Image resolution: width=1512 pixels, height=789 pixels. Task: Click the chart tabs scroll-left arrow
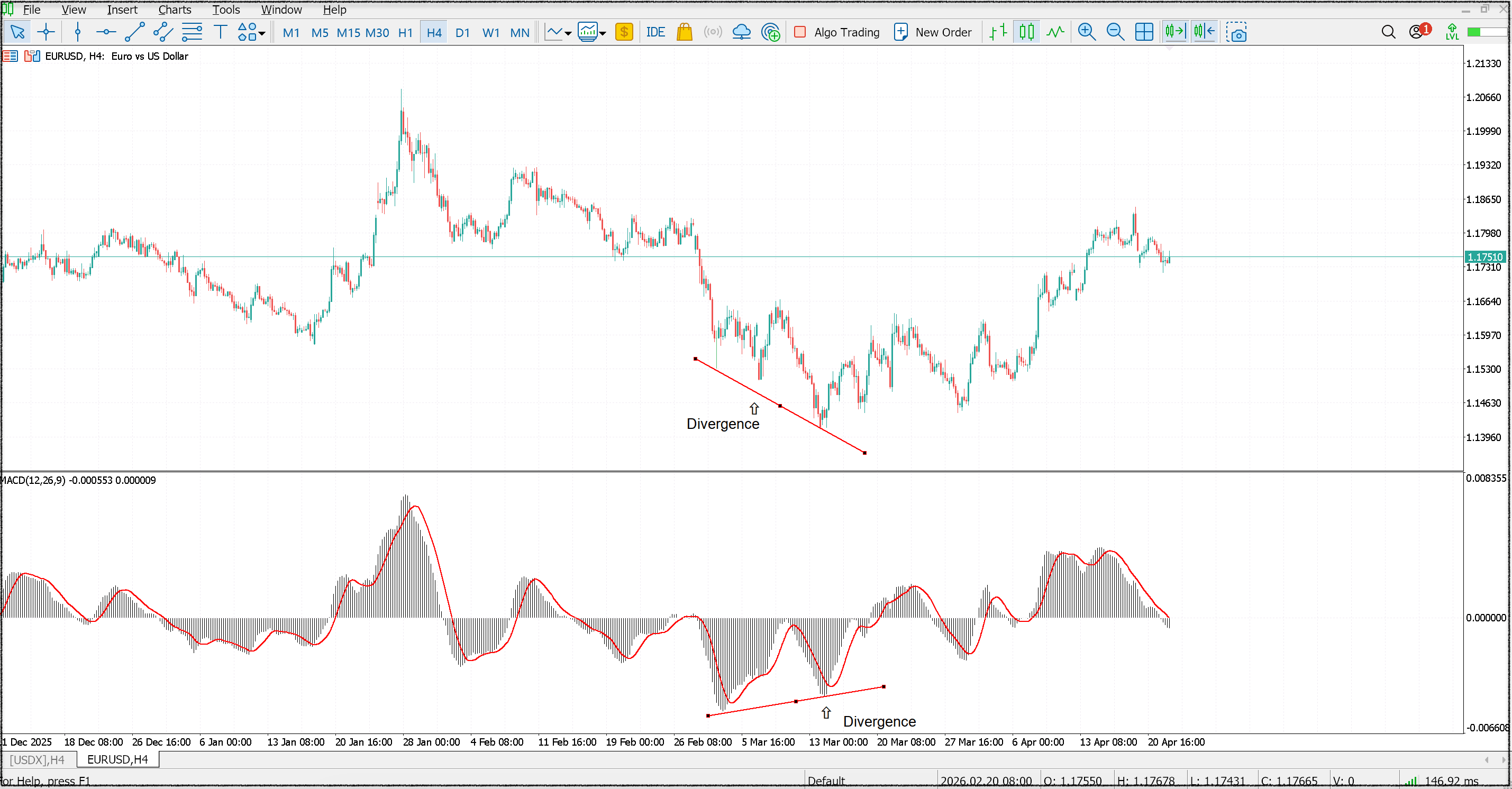[1486, 760]
